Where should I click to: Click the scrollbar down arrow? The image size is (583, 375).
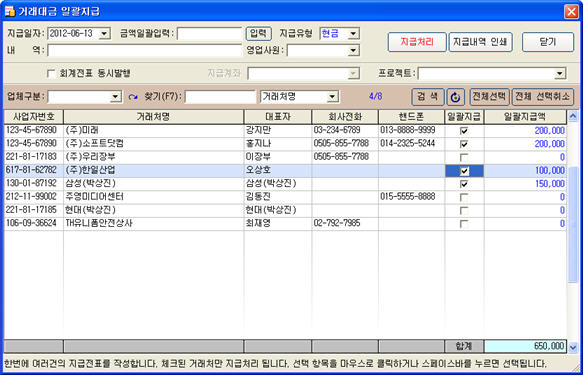click(x=573, y=347)
